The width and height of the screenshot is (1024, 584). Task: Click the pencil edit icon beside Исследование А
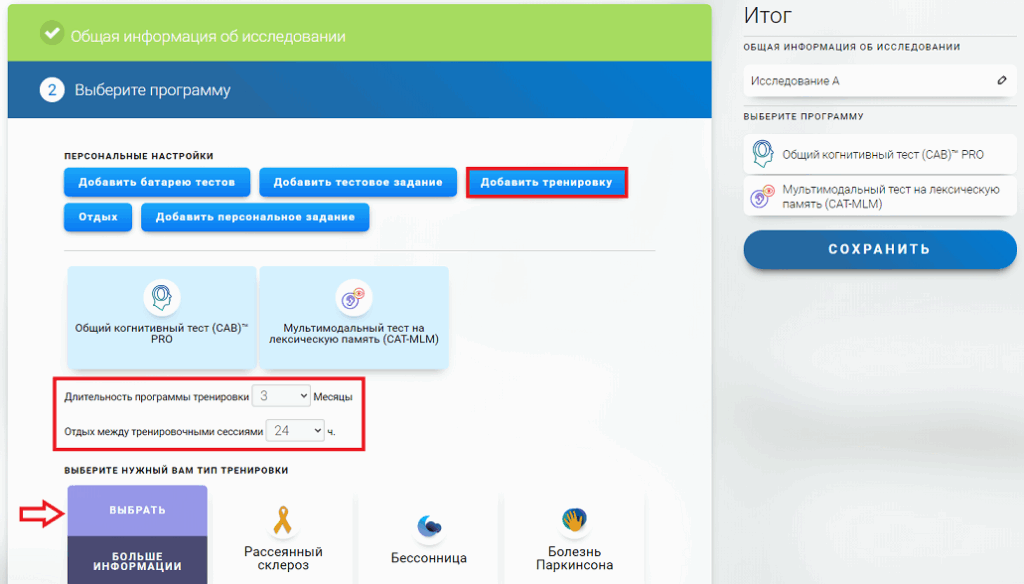1001,80
